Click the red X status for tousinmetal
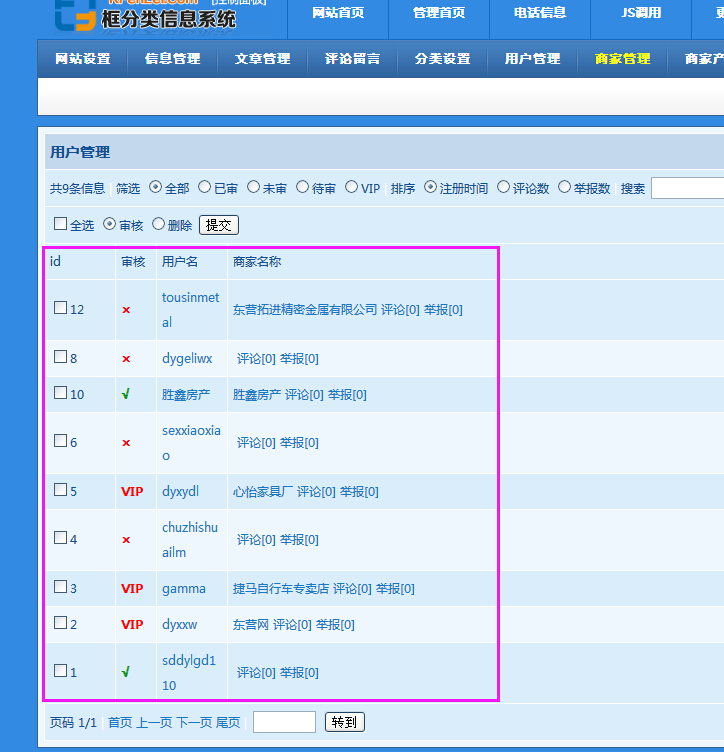This screenshot has width=724, height=752. coord(126,310)
